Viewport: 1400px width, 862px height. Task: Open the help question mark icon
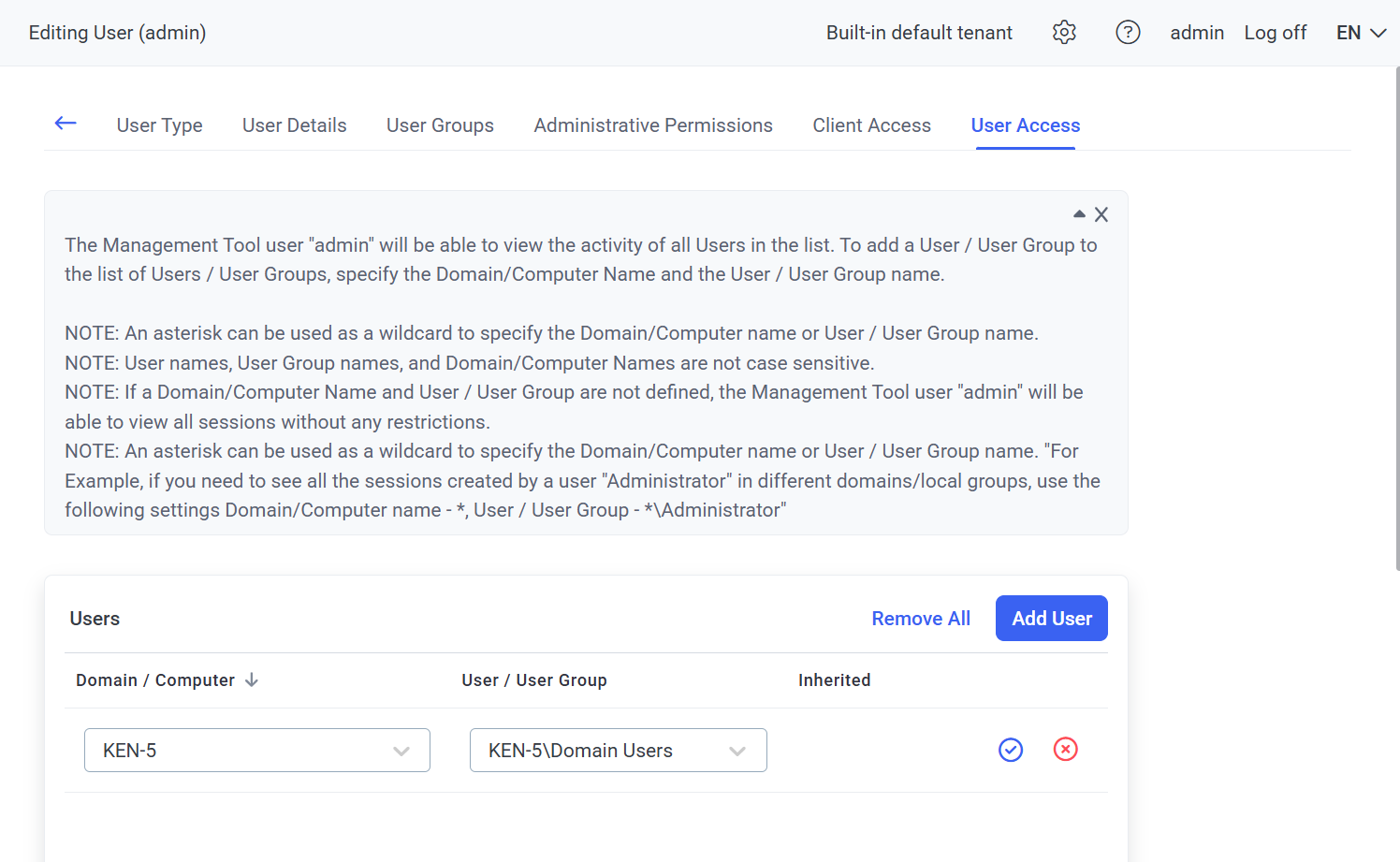1128,33
